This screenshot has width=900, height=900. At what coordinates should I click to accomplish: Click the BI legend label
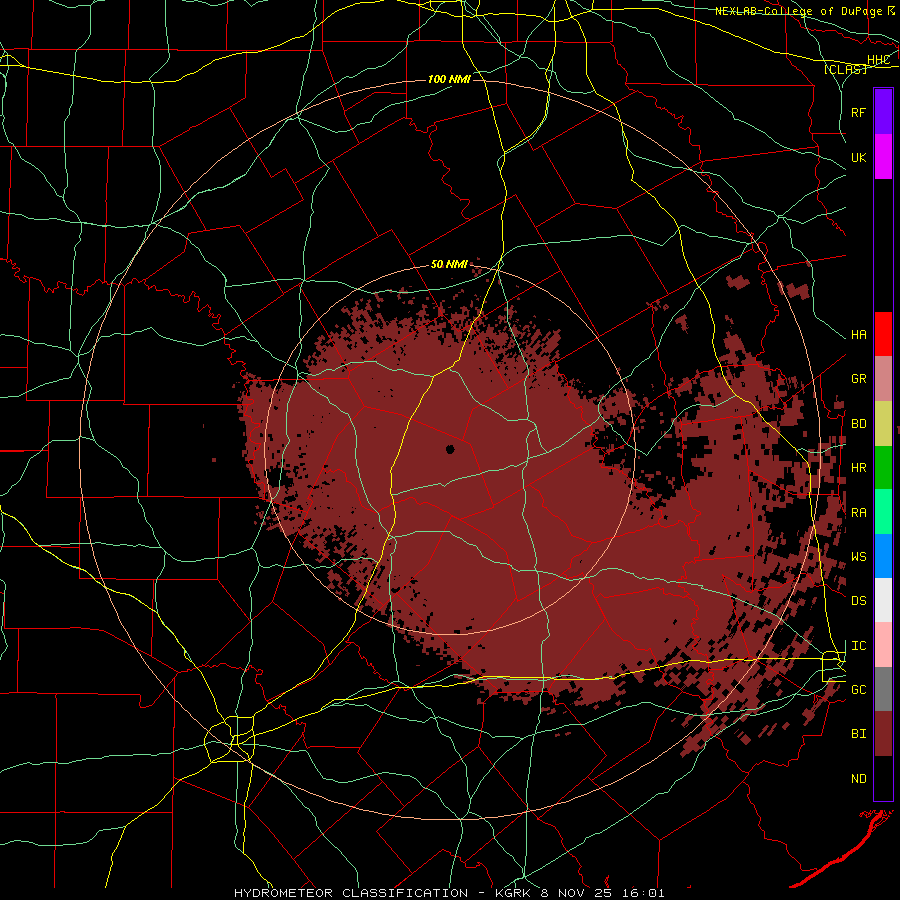pos(859,734)
